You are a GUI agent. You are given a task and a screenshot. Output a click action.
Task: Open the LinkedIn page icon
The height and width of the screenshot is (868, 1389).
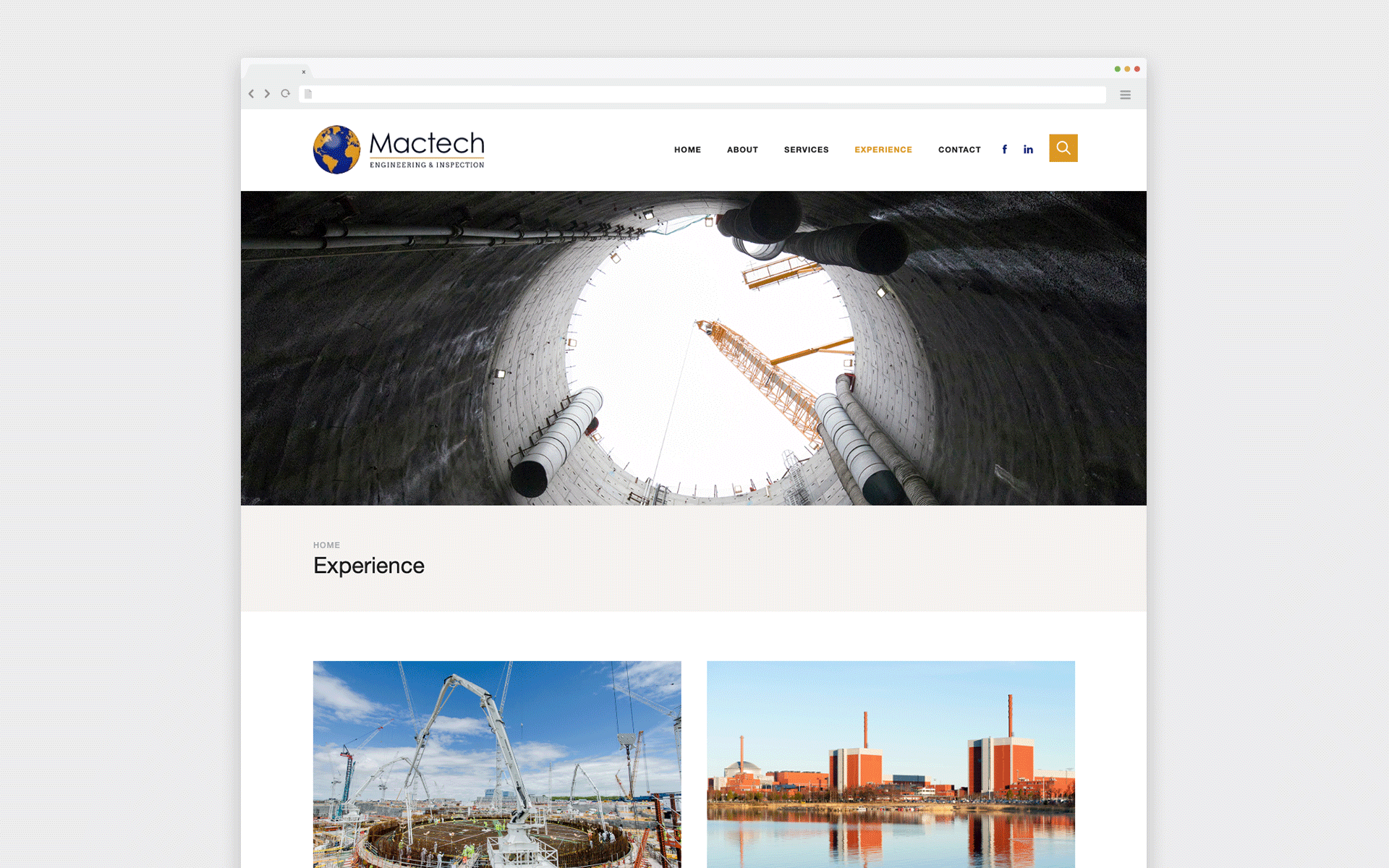point(1028,149)
